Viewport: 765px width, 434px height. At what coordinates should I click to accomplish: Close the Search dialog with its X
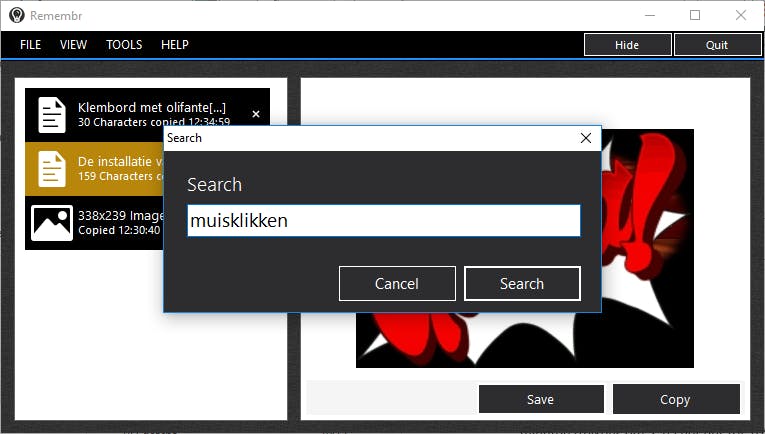pos(586,138)
